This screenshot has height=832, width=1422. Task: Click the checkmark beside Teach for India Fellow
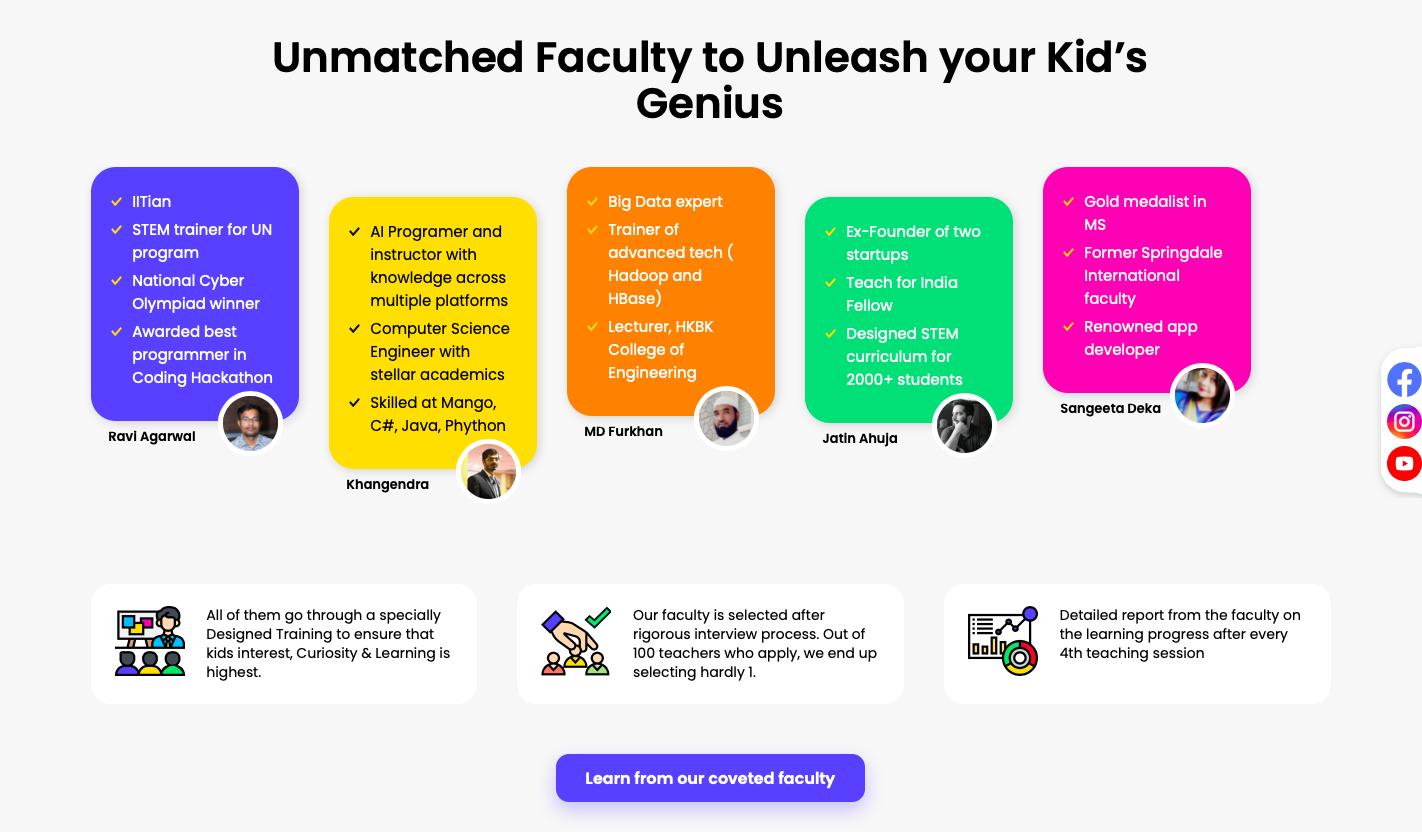(831, 282)
